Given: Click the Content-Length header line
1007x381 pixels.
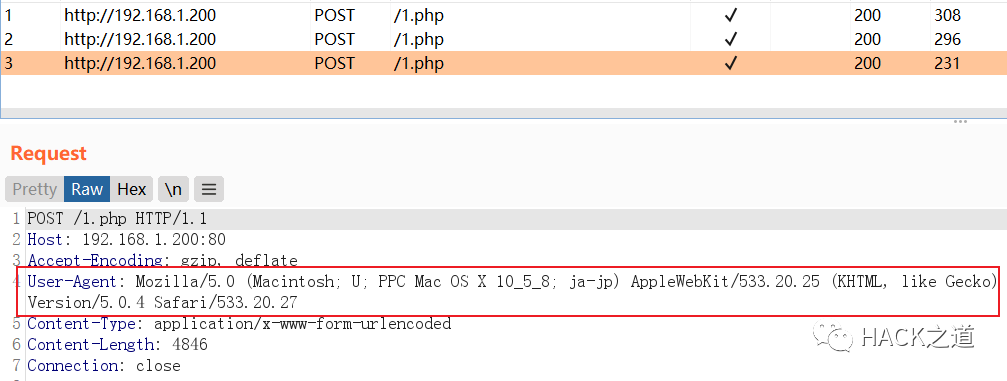Looking at the screenshot, I should 118,344.
